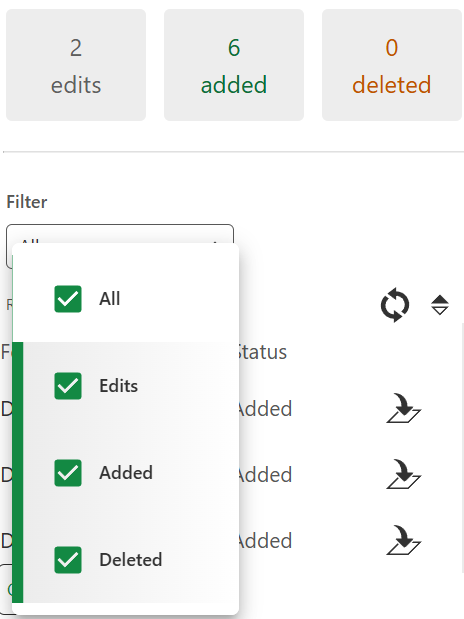Open the 2 edits summary card
The image size is (464, 619).
76,65
